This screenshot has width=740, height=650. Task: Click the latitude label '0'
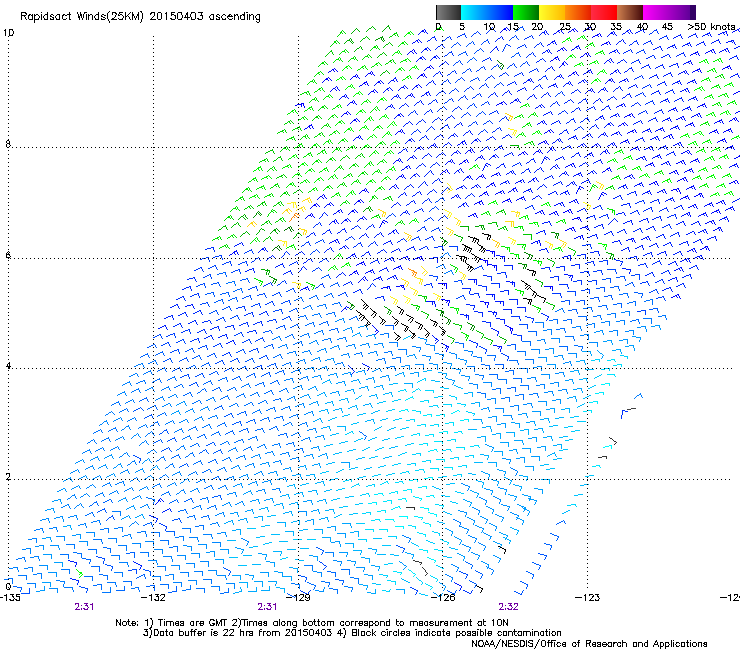(8, 587)
